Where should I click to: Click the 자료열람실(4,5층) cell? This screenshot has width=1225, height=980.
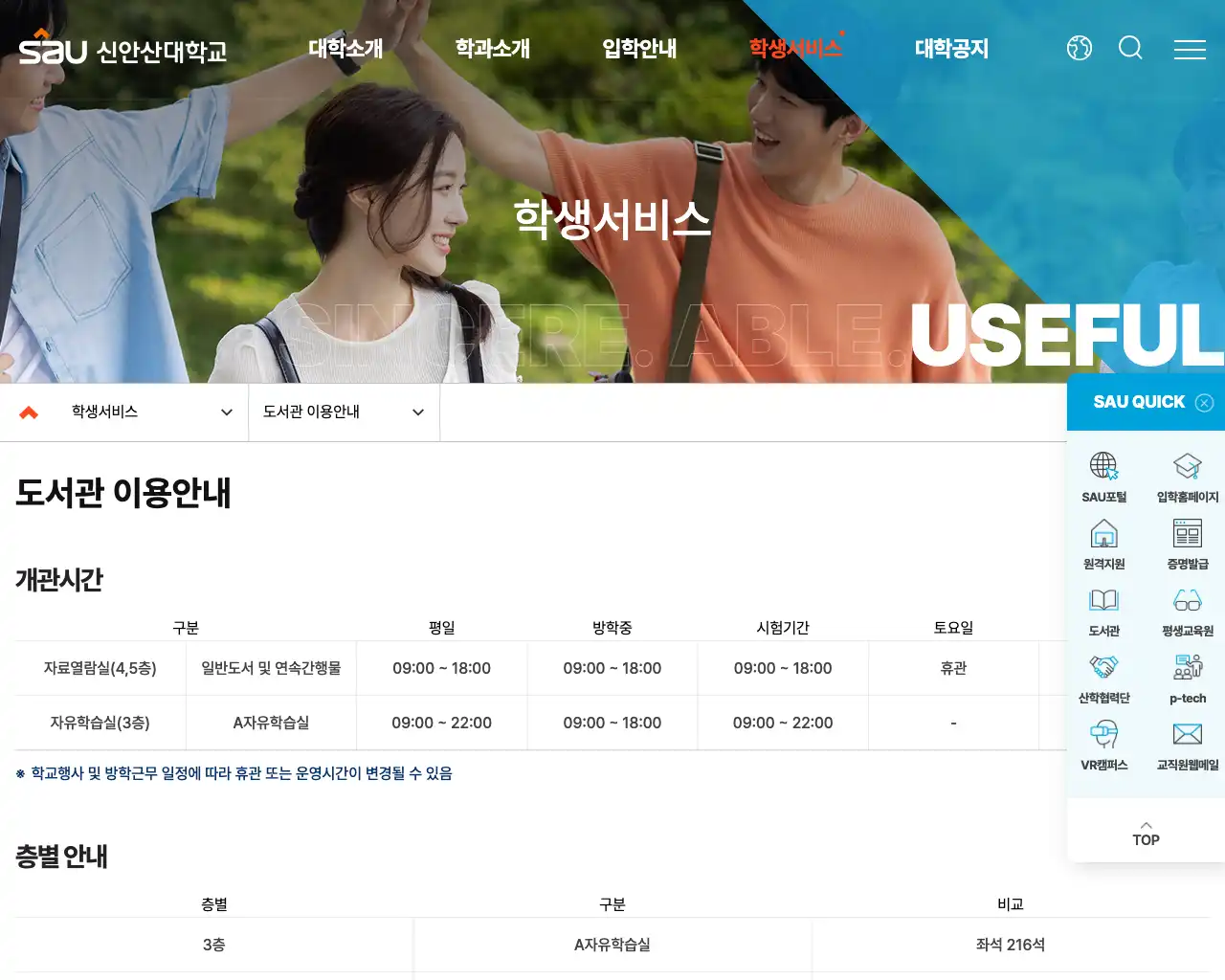click(x=100, y=668)
